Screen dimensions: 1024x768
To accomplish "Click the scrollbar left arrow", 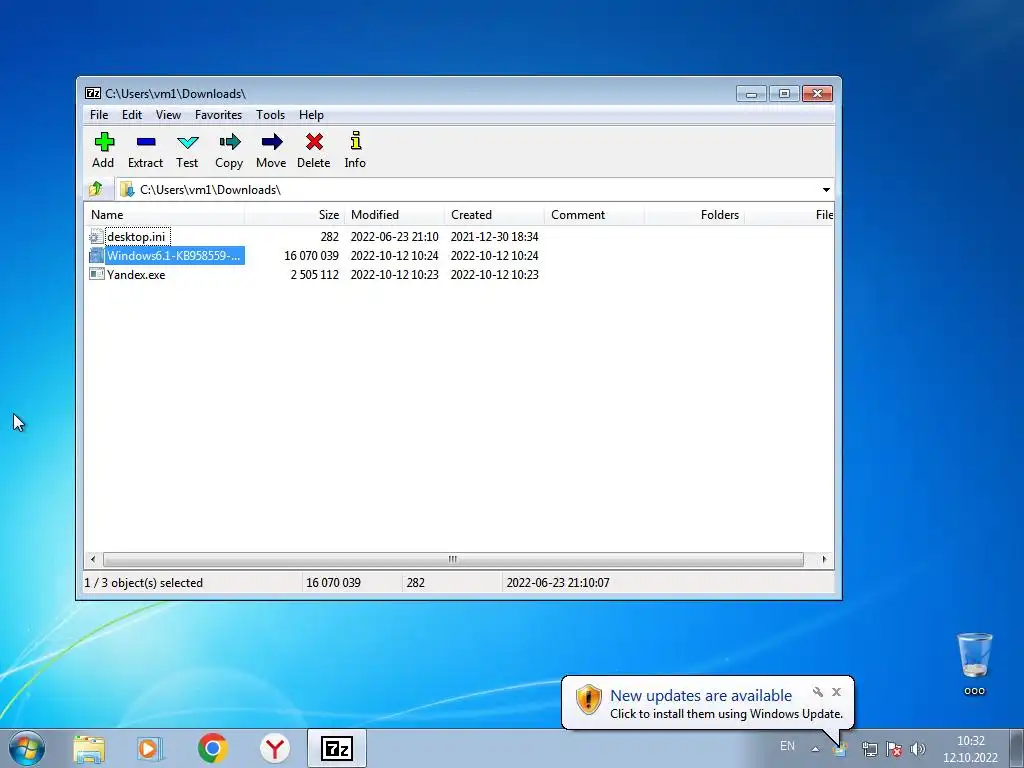I will (x=93, y=560).
